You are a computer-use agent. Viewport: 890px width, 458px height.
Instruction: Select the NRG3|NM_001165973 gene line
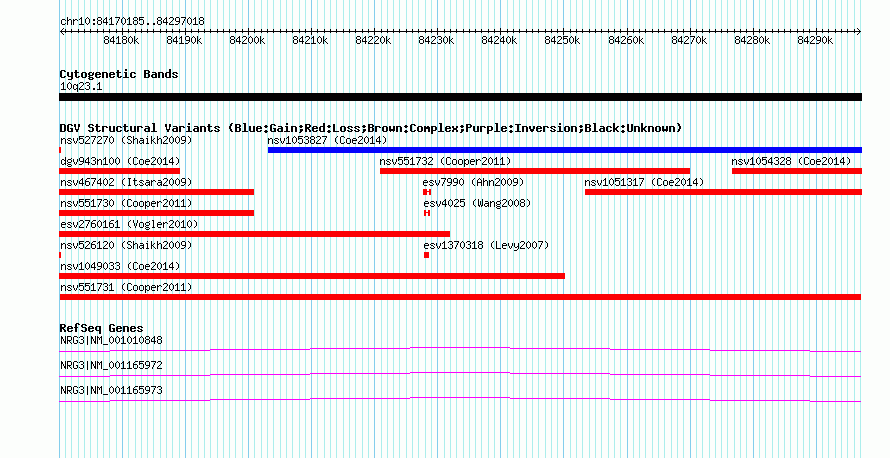point(460,400)
